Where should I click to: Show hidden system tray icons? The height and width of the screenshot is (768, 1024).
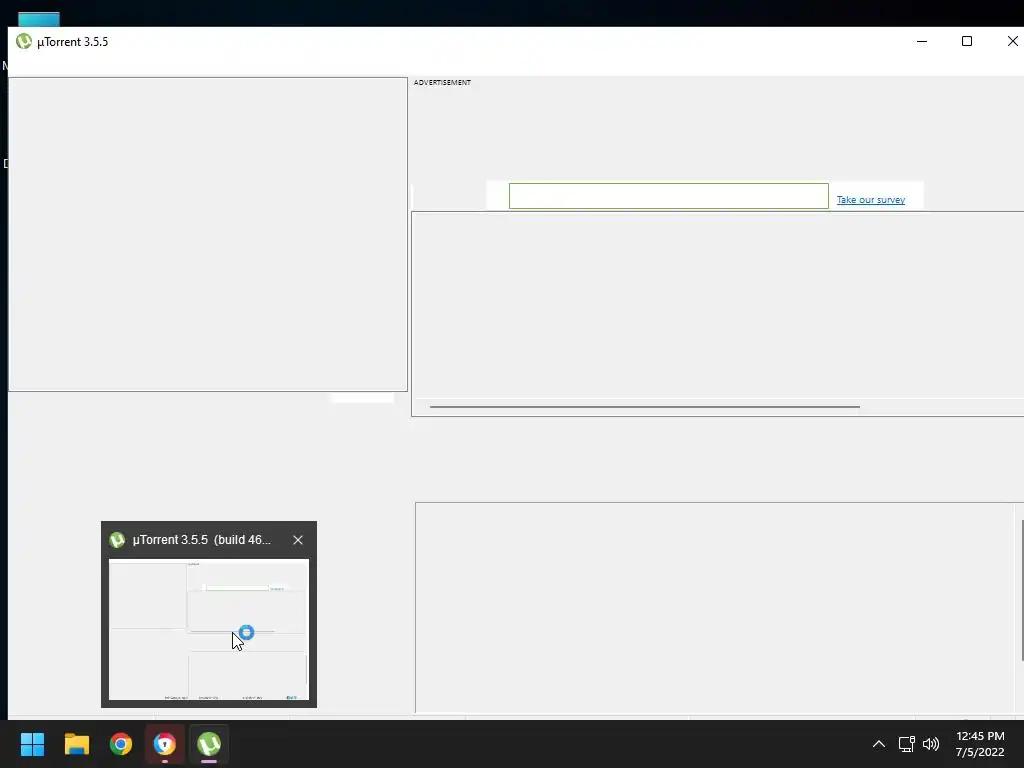click(879, 744)
